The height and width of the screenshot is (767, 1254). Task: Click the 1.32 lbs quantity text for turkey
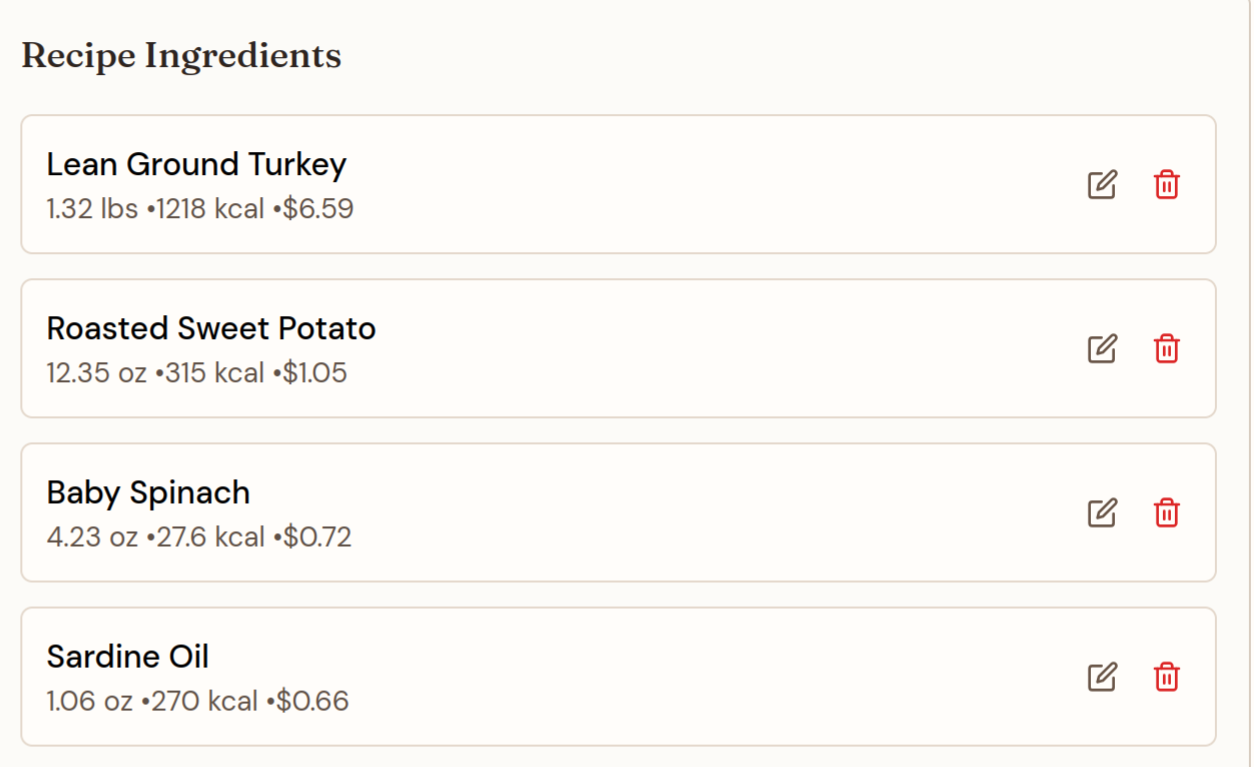click(x=88, y=208)
